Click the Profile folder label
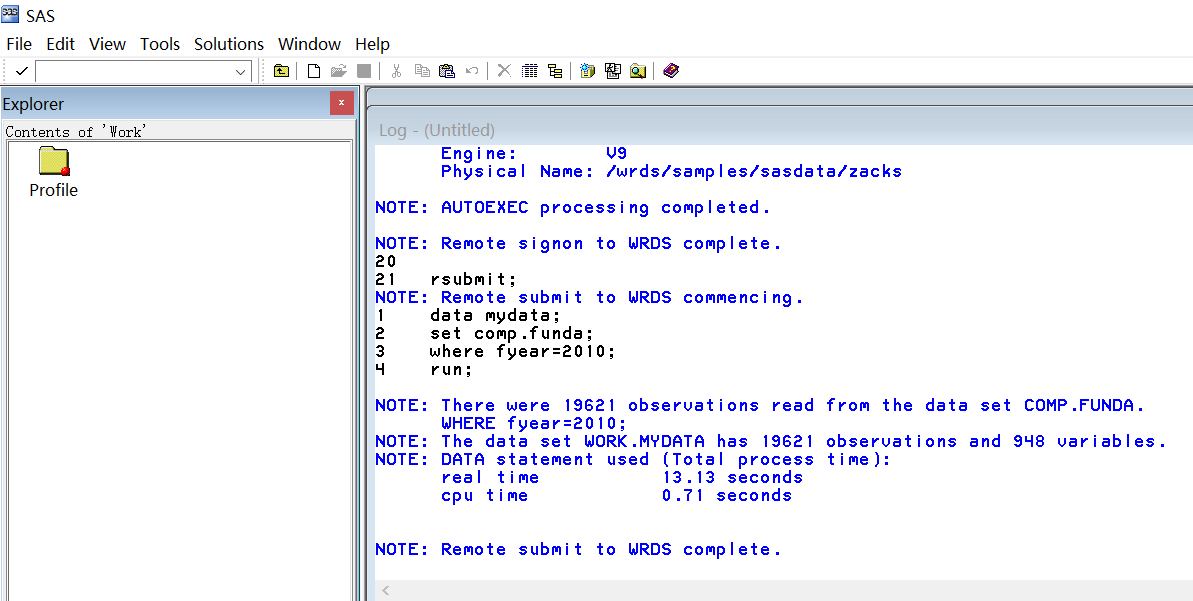 click(x=53, y=190)
